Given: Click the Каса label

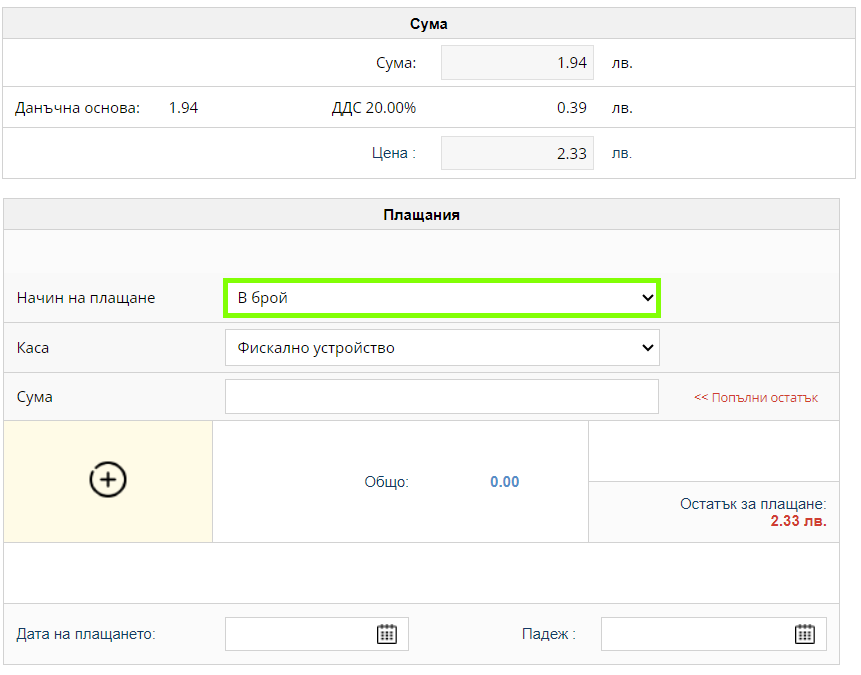Looking at the screenshot, I should coord(33,348).
